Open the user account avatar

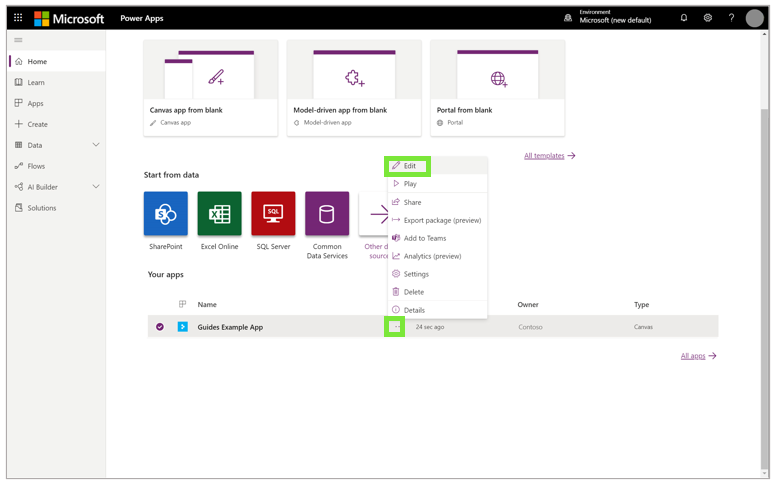[754, 18]
